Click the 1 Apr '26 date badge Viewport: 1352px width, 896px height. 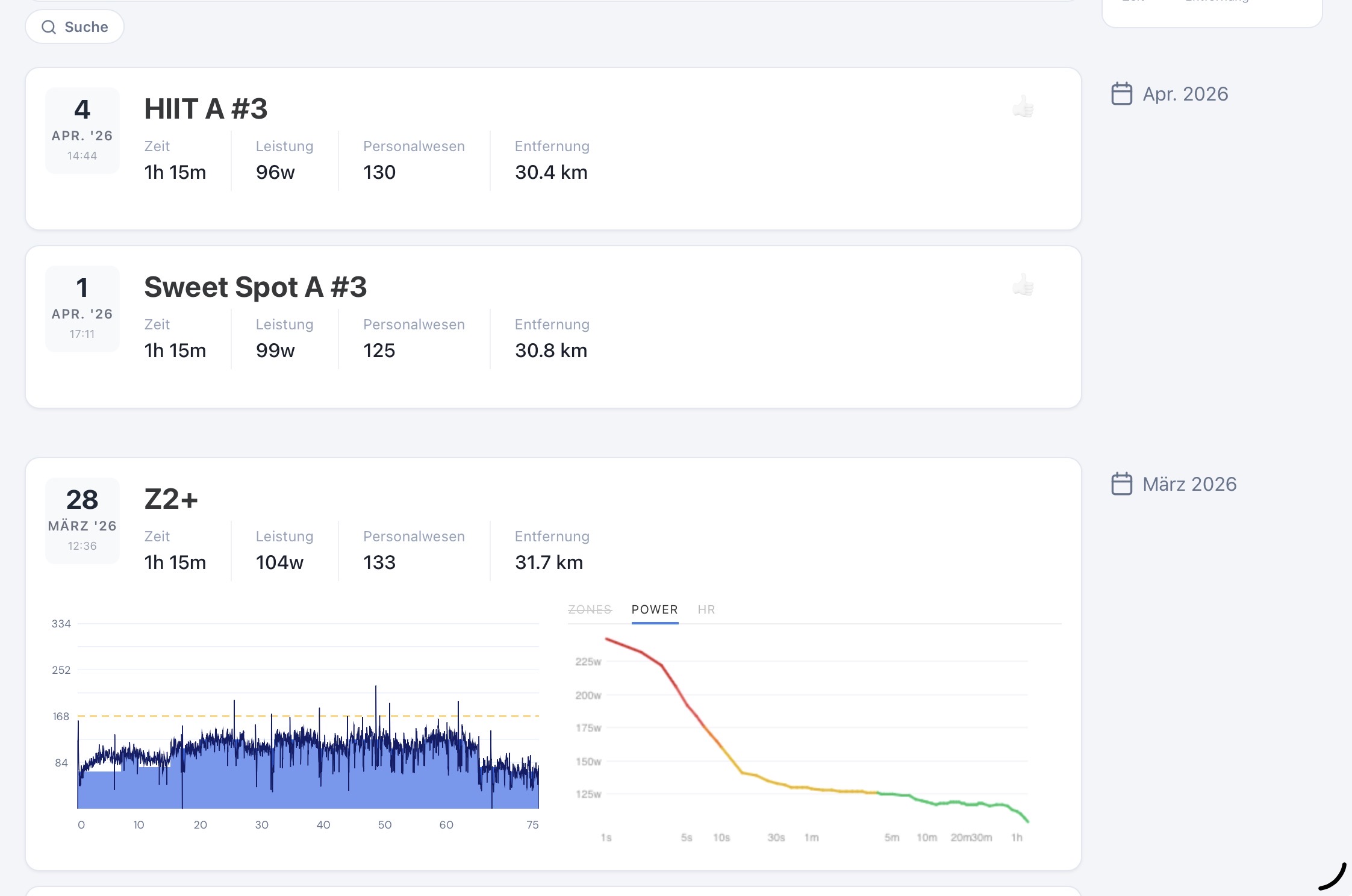[83, 308]
